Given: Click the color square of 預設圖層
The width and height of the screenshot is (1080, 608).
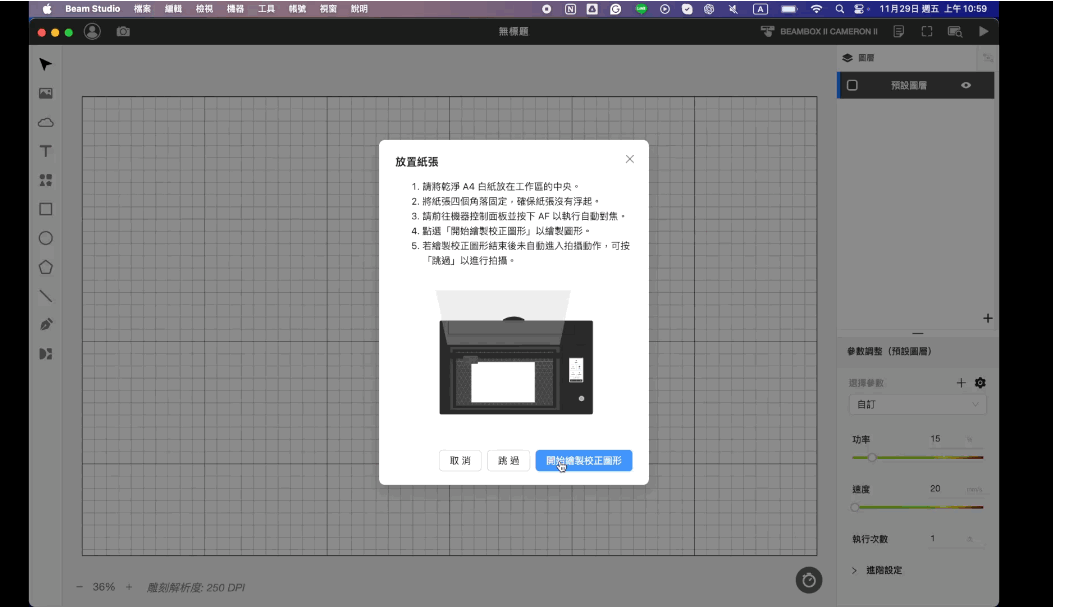Looking at the screenshot, I should pos(852,85).
